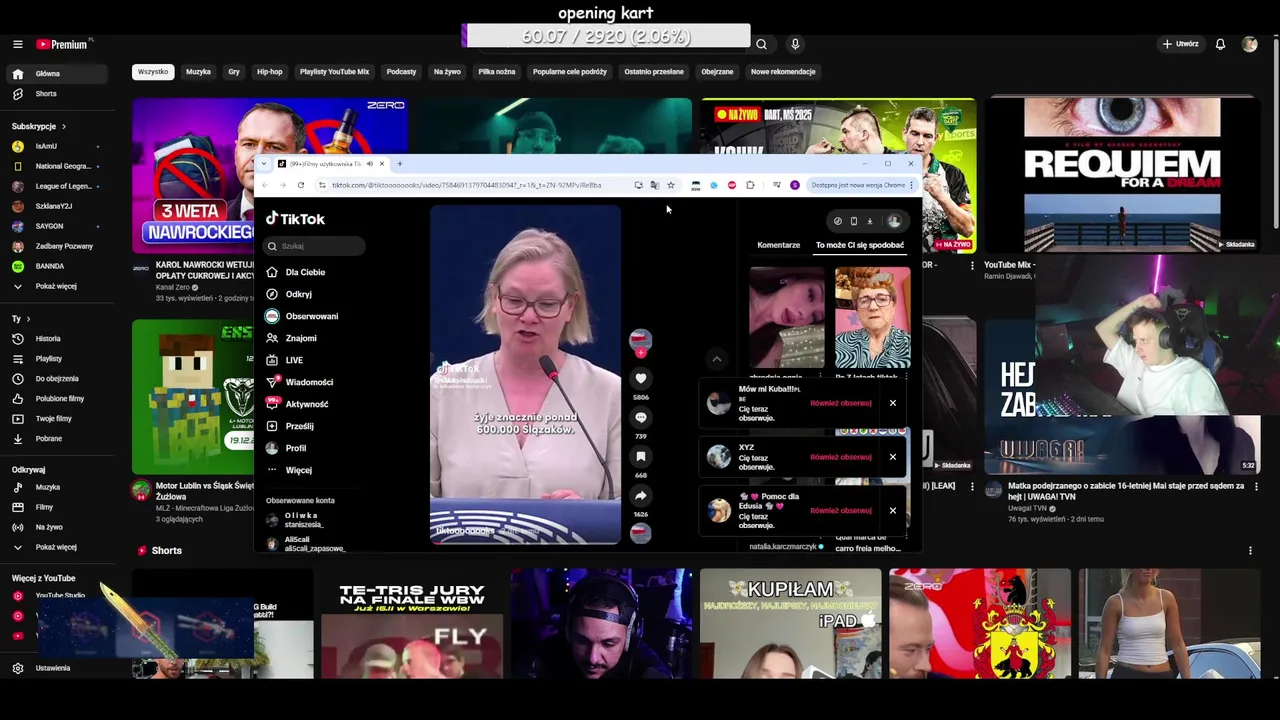Open YouTube voice search microphone
Screen dimensions: 1280x720
(x=795, y=44)
